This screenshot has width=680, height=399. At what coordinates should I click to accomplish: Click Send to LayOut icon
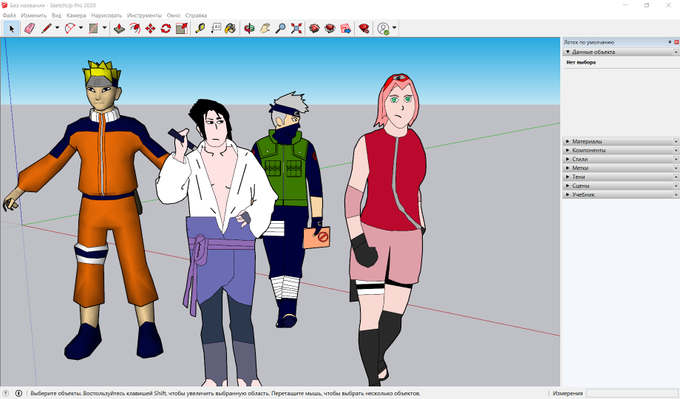pos(346,29)
